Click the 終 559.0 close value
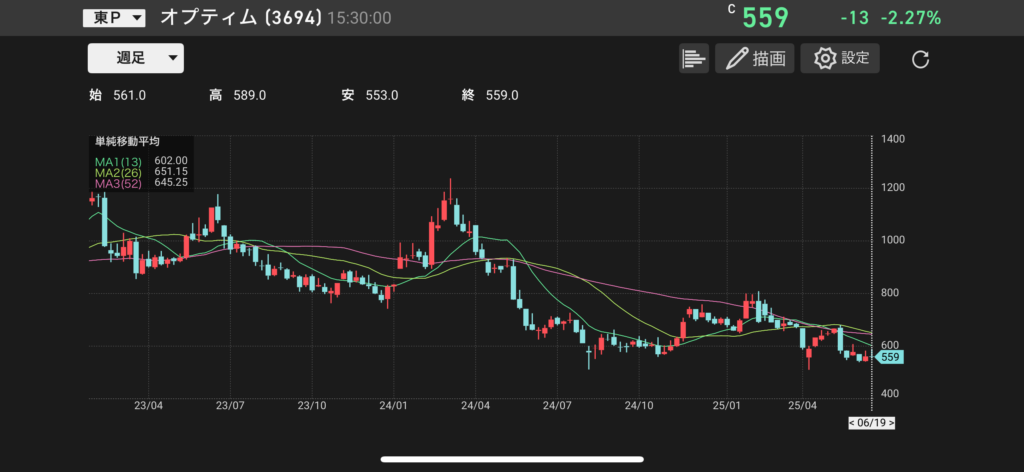The width and height of the screenshot is (1024, 472). [x=490, y=95]
